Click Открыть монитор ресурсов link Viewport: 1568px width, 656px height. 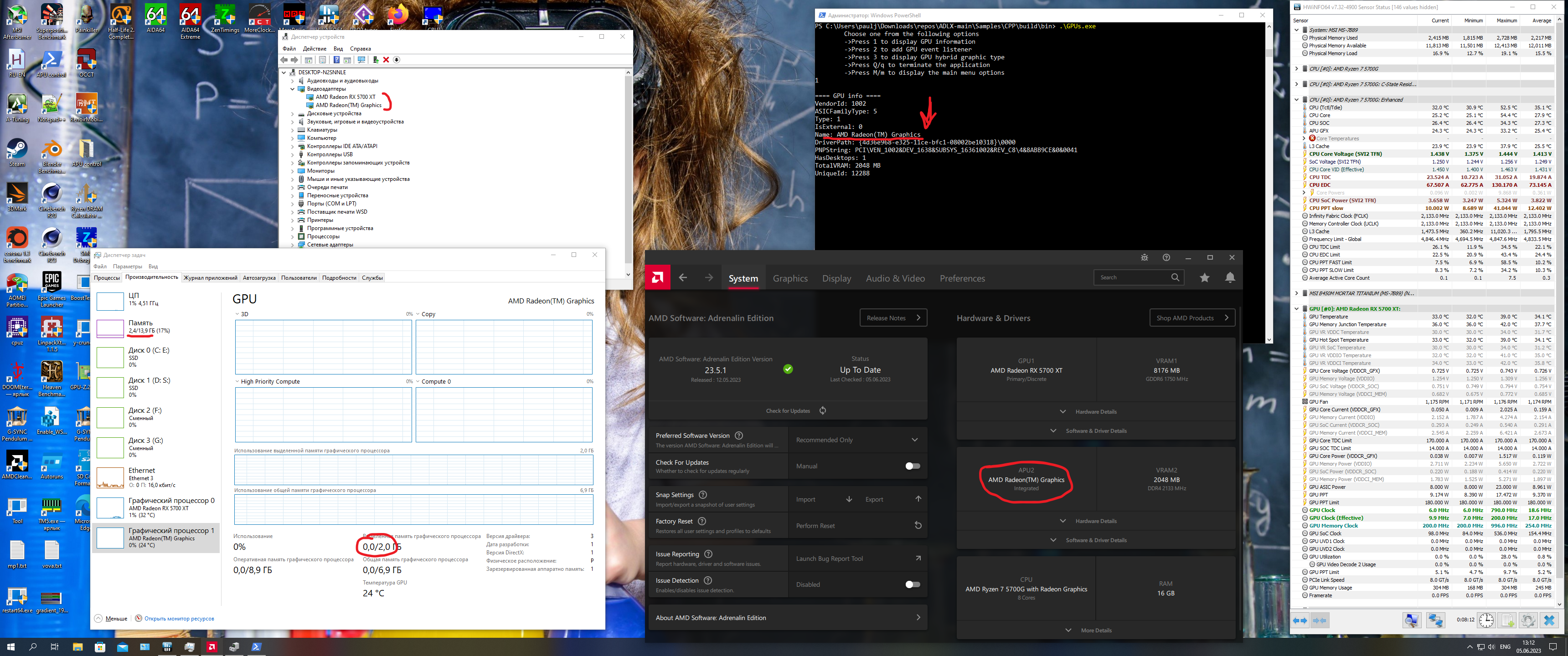pyautogui.click(x=178, y=618)
